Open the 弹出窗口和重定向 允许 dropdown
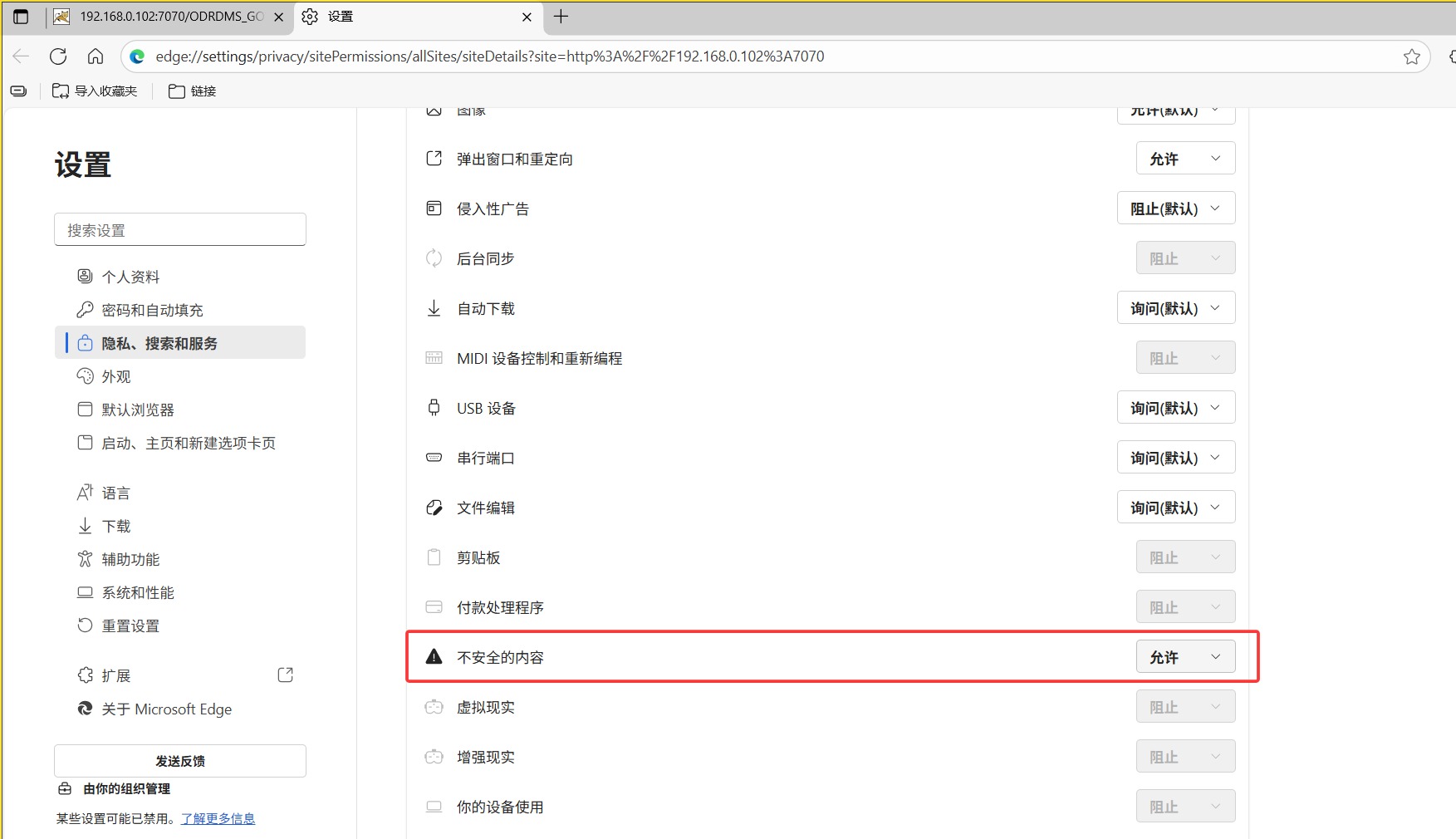This screenshot has height=839, width=1456. (1185, 158)
